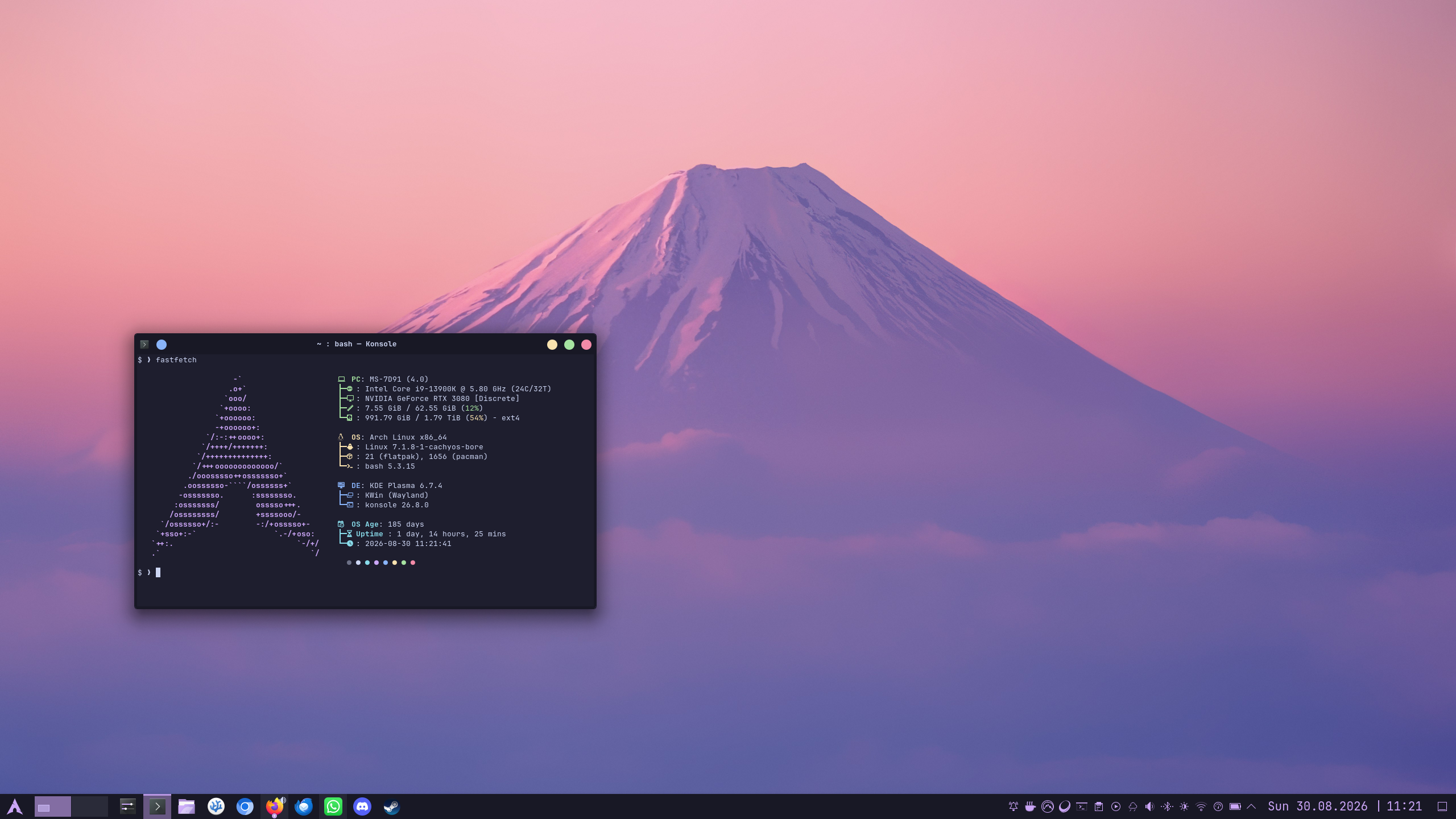Click the 'Linux 7.1.8-1-cachyos-bore' kernel line
1456x819 pixels.
pos(411,447)
